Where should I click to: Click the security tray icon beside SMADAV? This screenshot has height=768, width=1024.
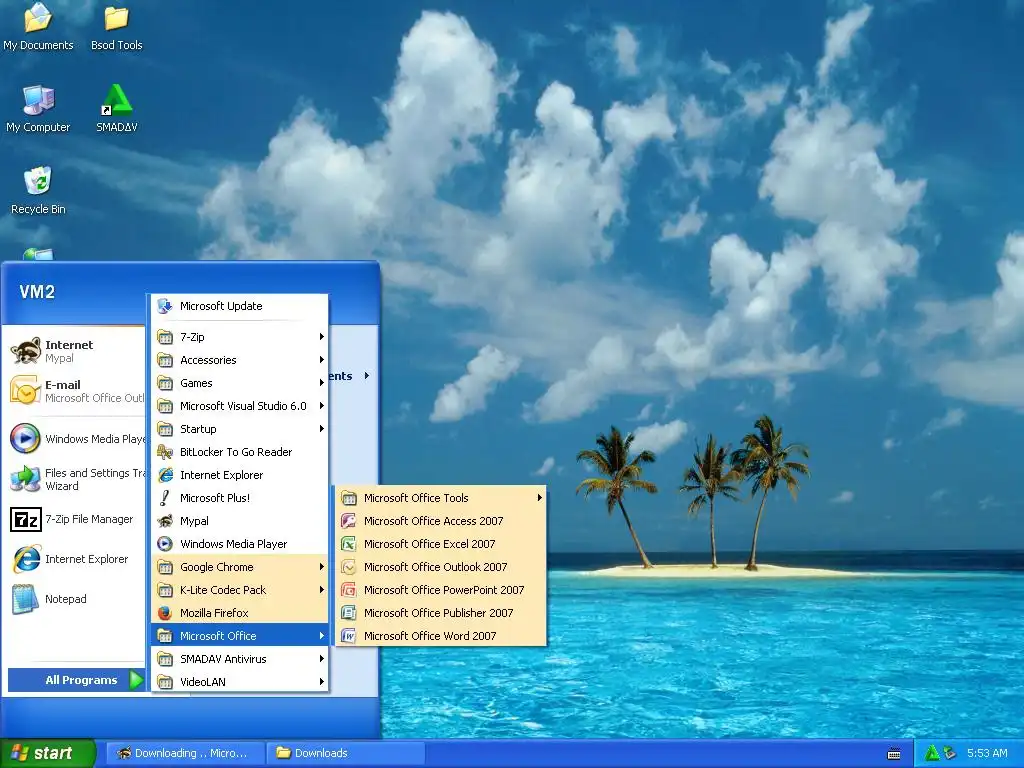pyautogui.click(x=950, y=754)
